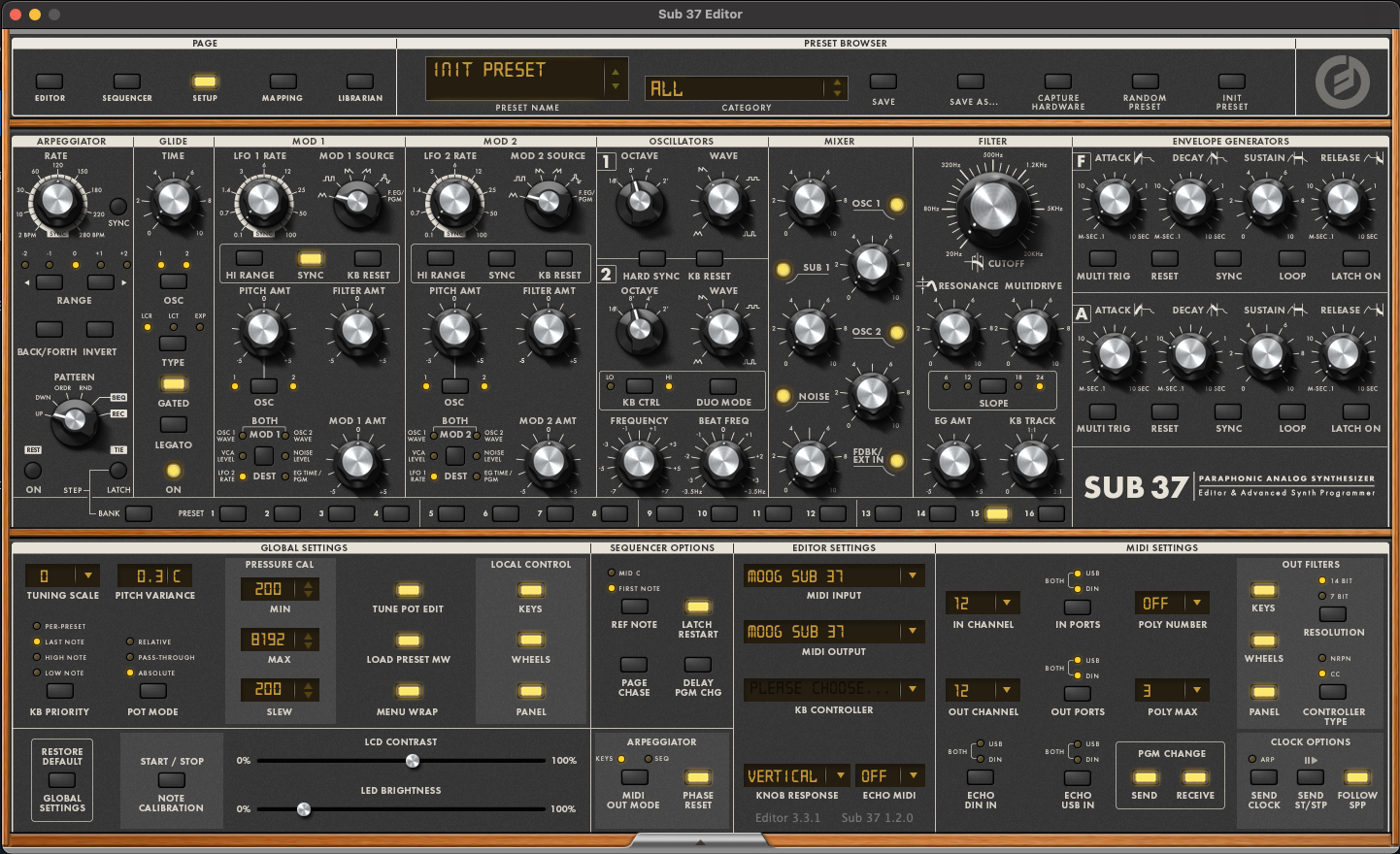Open the KB Controller dropdown
The height and width of the screenshot is (854, 1400).
pos(834,689)
